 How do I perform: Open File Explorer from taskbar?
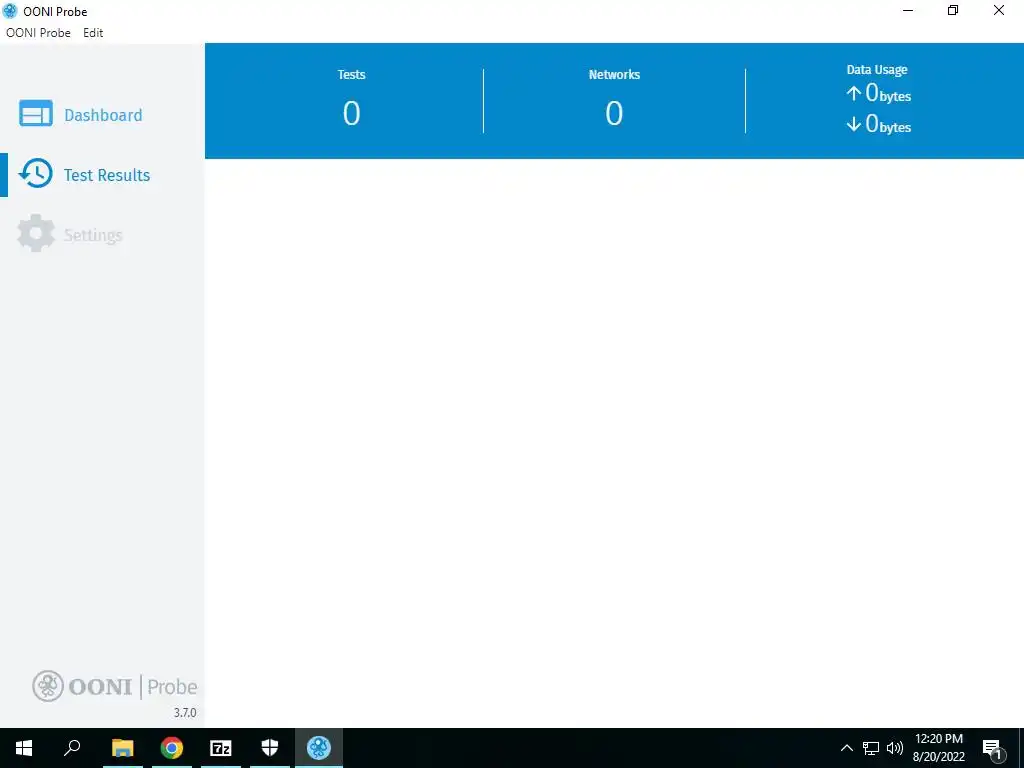(123, 748)
